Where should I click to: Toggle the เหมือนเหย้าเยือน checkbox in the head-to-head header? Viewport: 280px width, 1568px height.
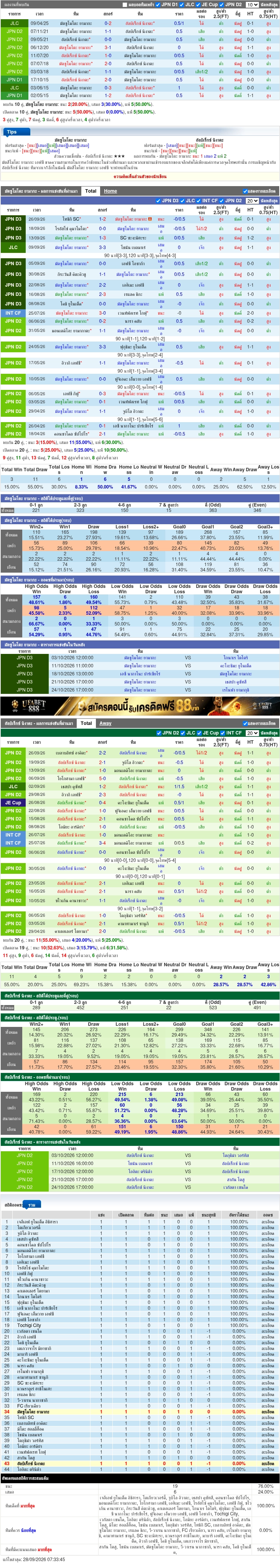pos(125,4)
